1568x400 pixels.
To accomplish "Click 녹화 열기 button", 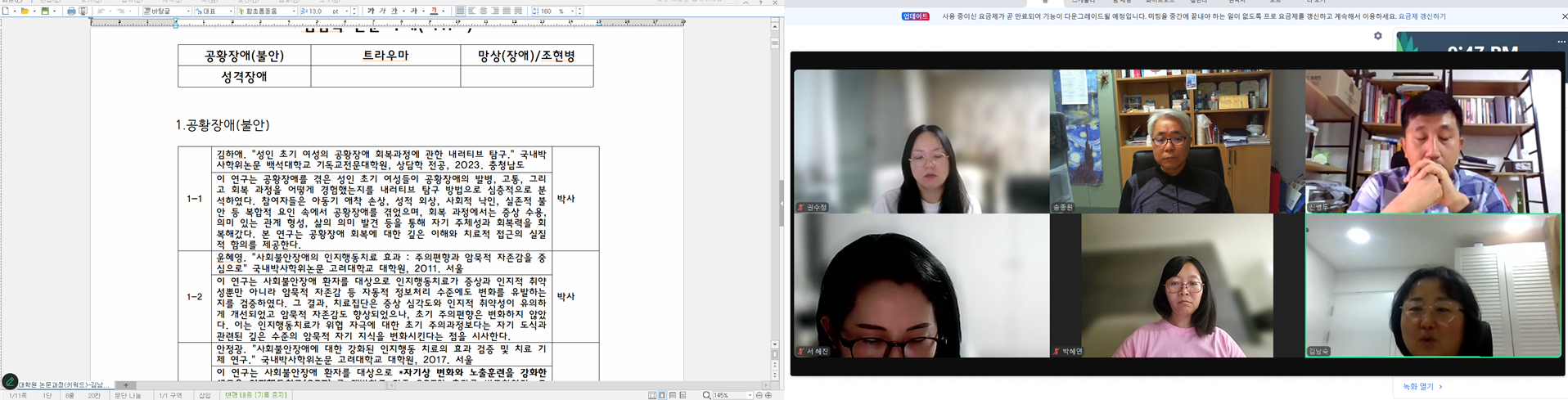I will (1422, 386).
